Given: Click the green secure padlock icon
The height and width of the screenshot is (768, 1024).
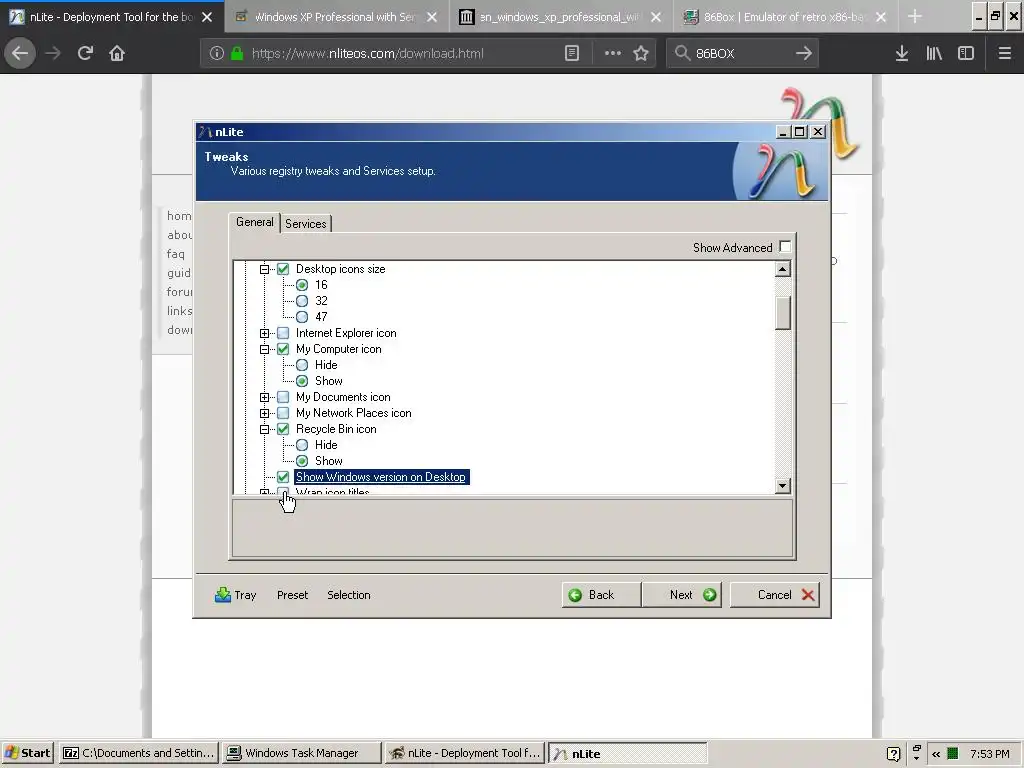Looking at the screenshot, I should [237, 54].
